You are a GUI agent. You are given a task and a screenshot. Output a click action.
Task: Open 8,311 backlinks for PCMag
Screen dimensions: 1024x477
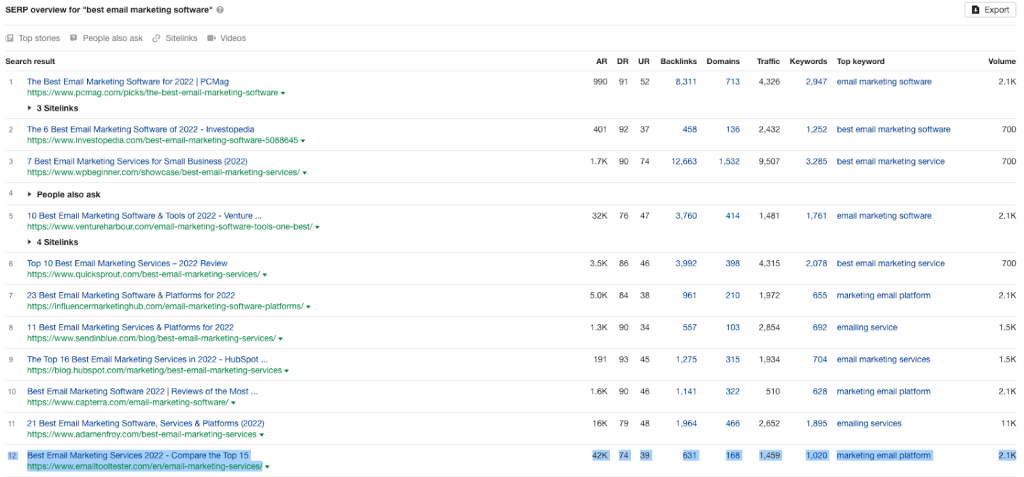tap(686, 82)
